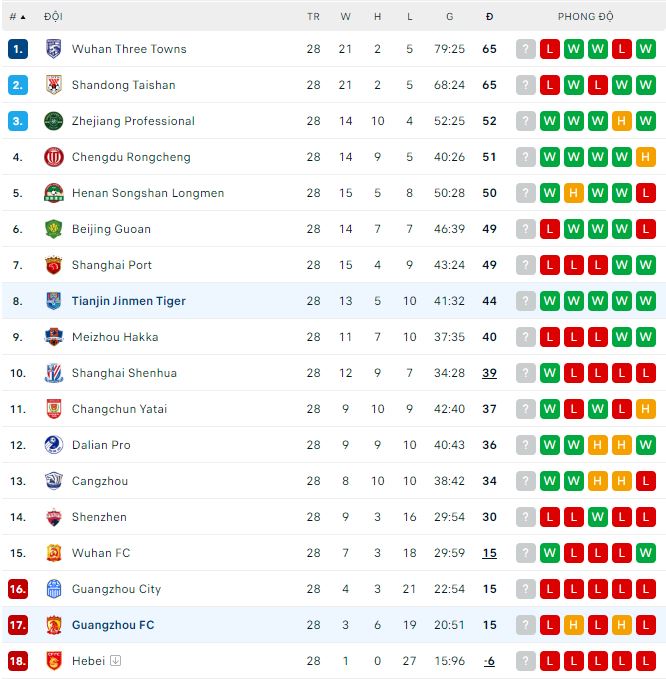
Task: Click the Chengdu Rongcheng red round badge
Action: point(54,157)
